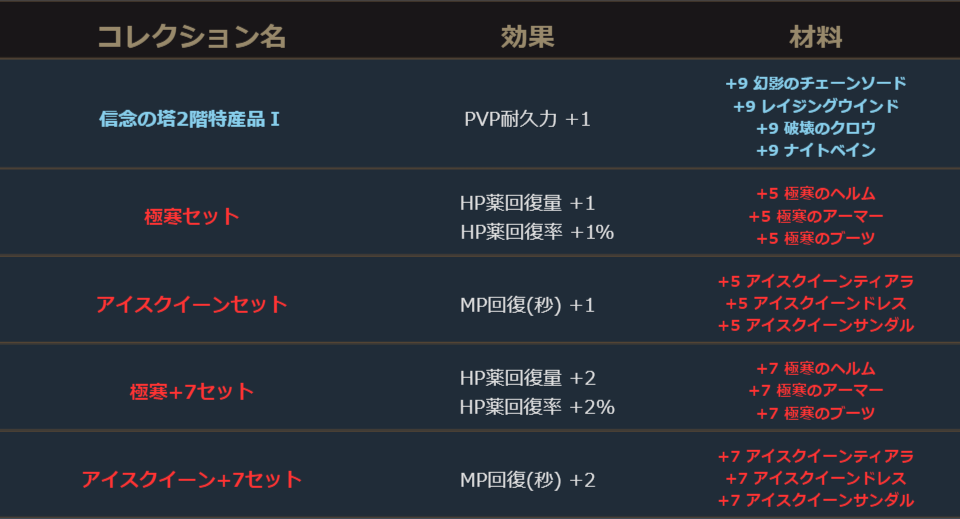Viewport: 960px width, 519px height.
Task: Click the 材料 column header
Action: coord(815,38)
